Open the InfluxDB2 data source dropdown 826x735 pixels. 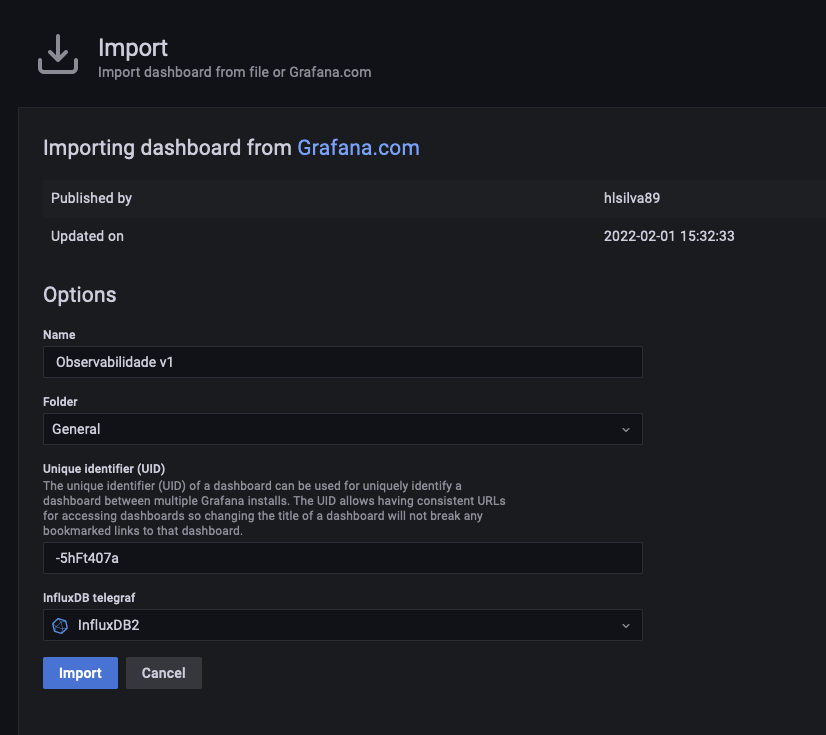click(342, 625)
